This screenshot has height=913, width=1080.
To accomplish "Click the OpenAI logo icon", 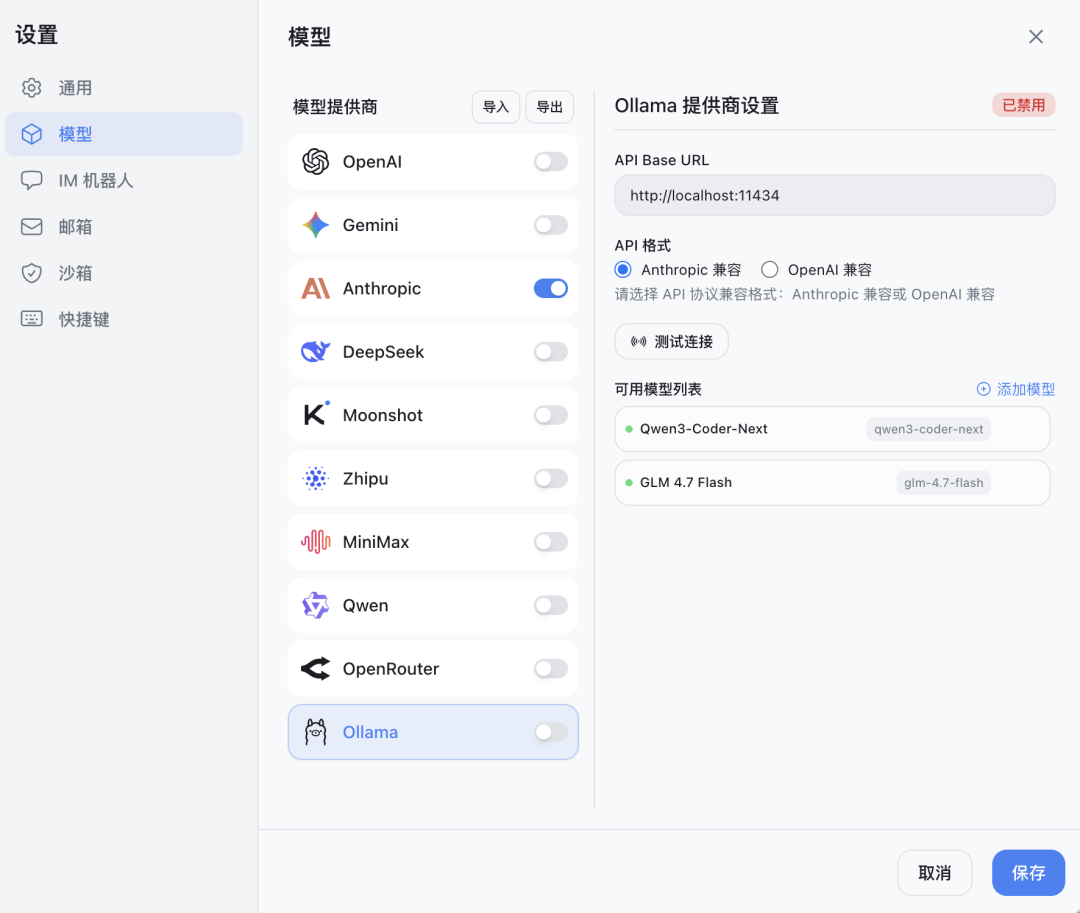I will click(315, 162).
